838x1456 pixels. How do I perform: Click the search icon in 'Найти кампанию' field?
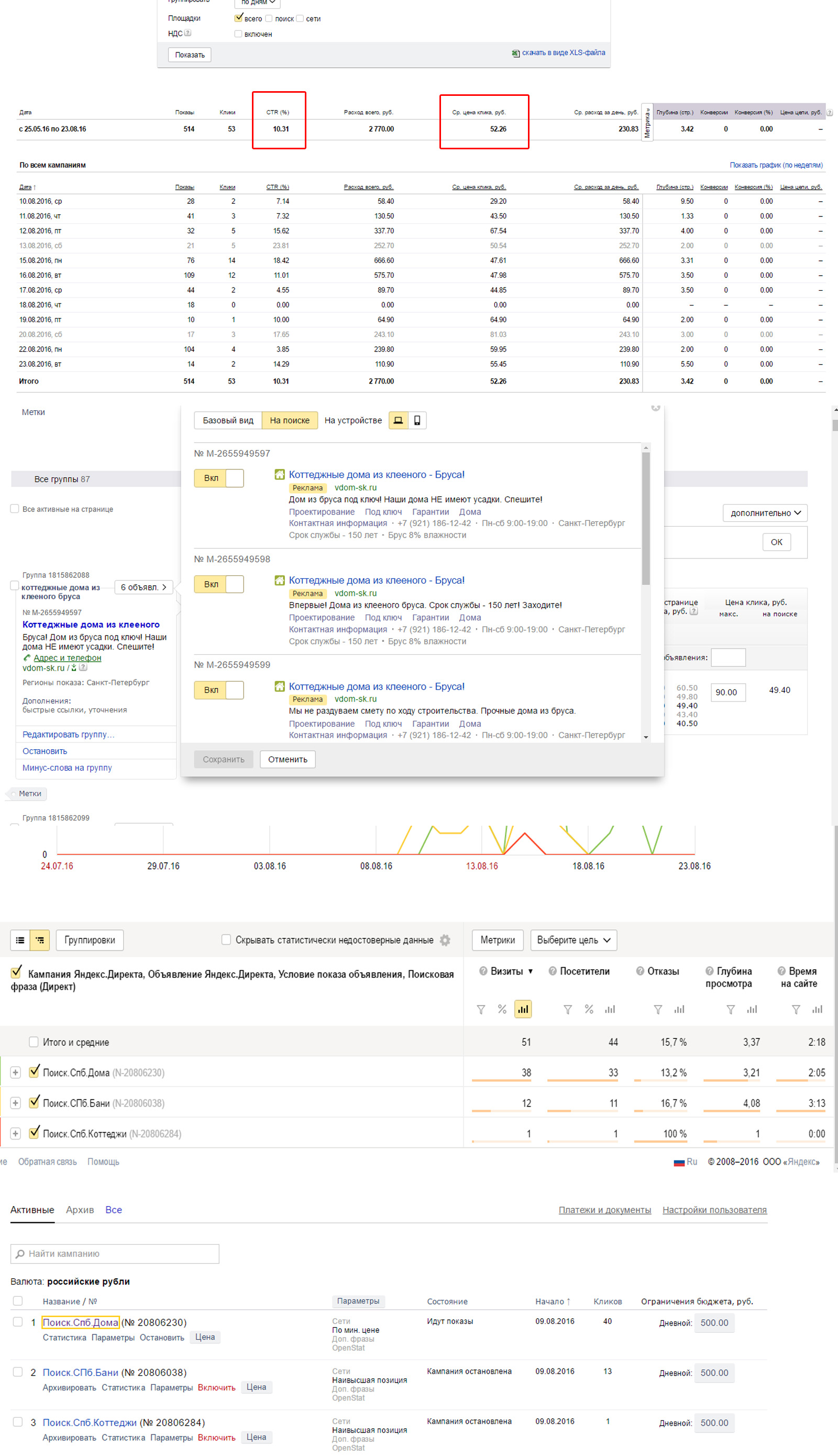21,1254
